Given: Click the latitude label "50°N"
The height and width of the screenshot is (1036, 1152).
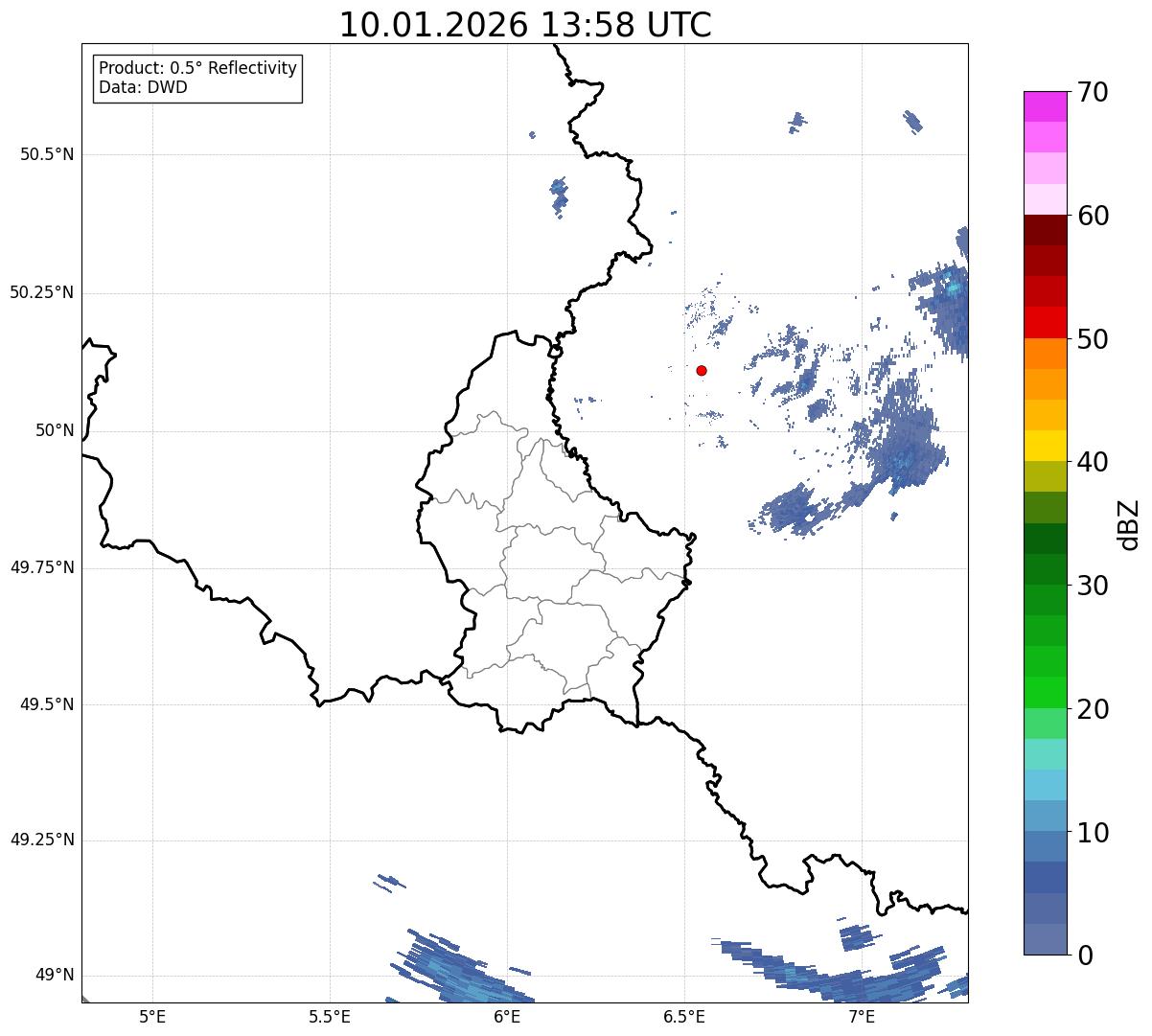Looking at the screenshot, I should (x=55, y=430).
